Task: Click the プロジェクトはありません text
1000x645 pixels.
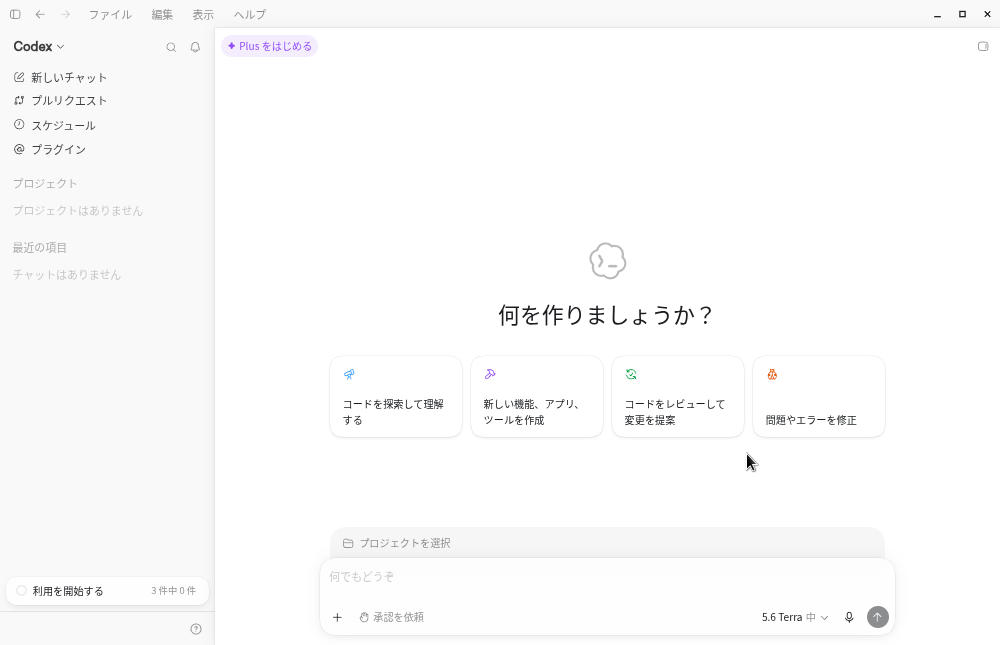Action: [78, 211]
